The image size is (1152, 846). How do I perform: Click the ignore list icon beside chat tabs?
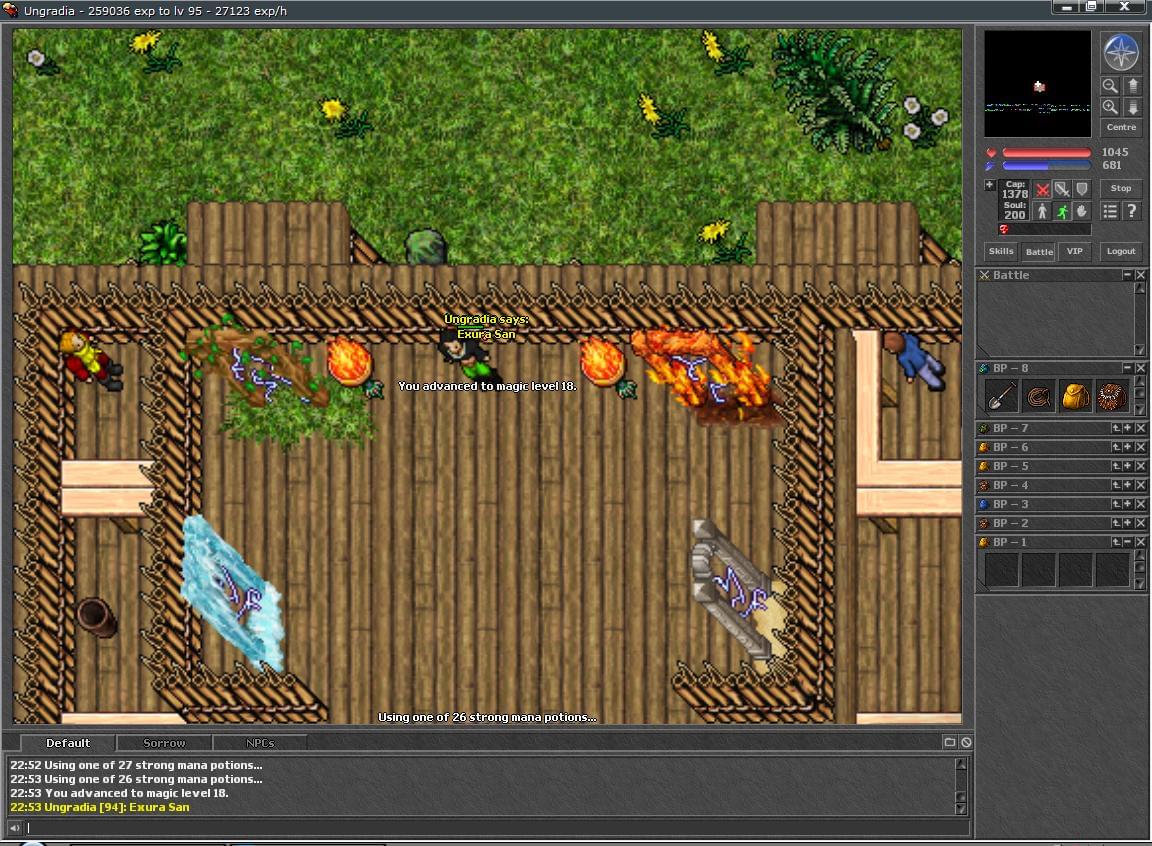coord(966,742)
